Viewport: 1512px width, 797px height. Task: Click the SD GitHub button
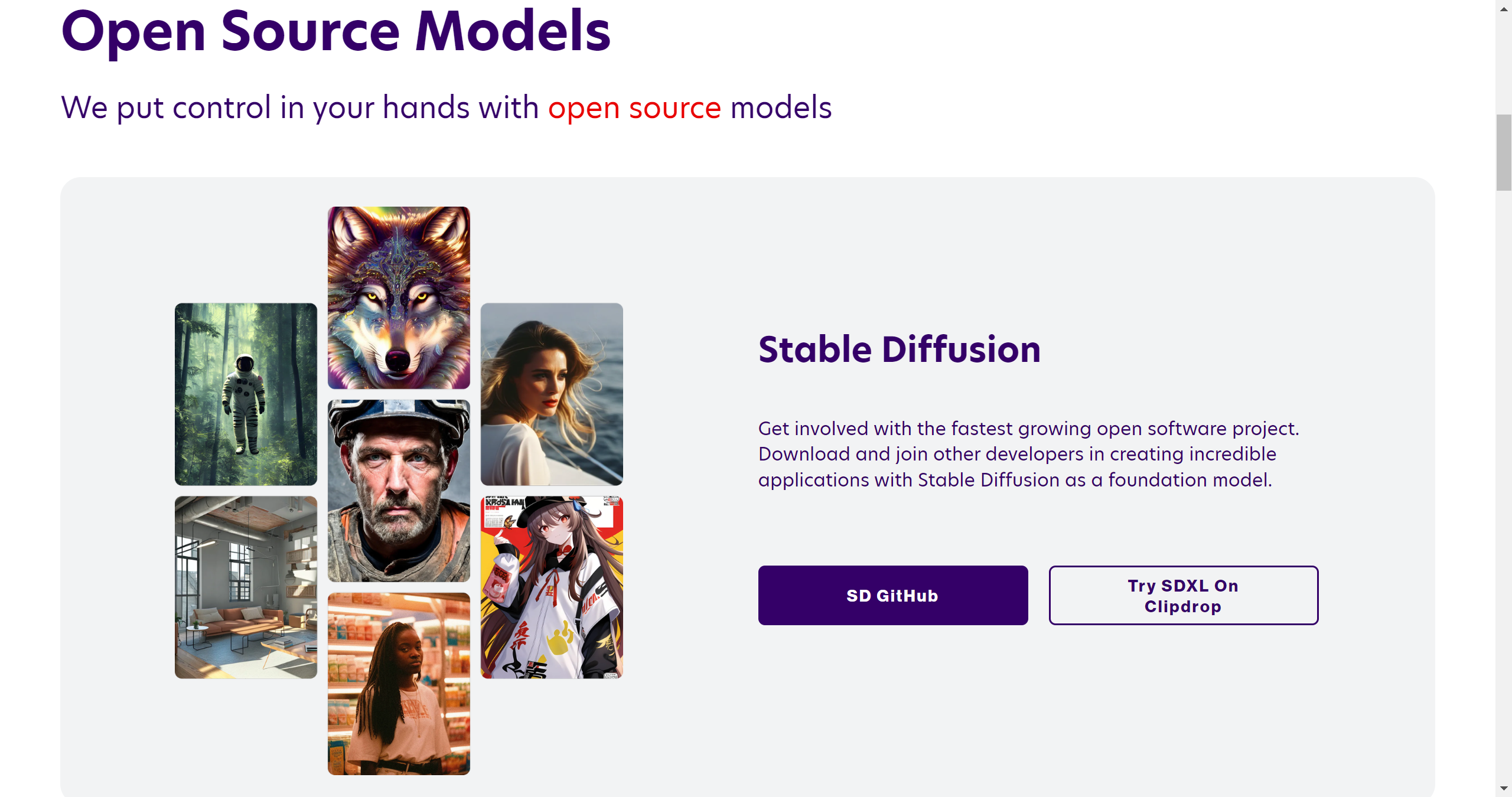[x=892, y=595]
